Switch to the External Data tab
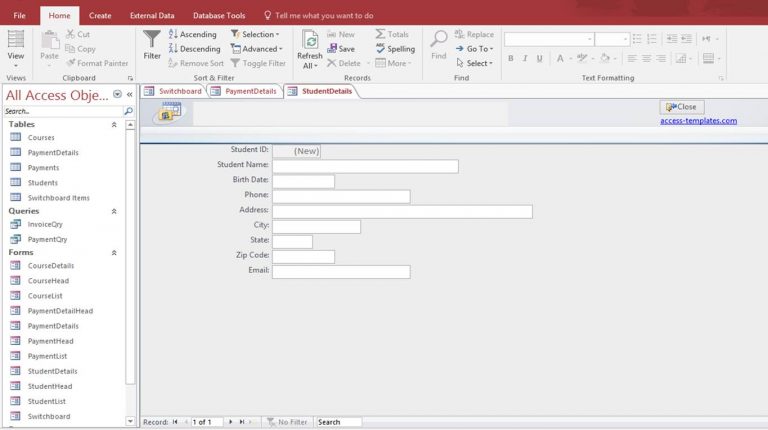Screen dimensions: 768x430 [152, 16]
